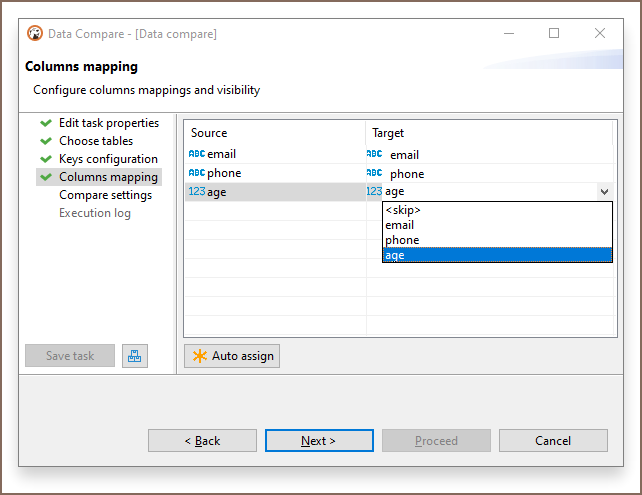Switch to the Keys configuration step
Image resolution: width=642 pixels, height=495 pixels.
(109, 159)
